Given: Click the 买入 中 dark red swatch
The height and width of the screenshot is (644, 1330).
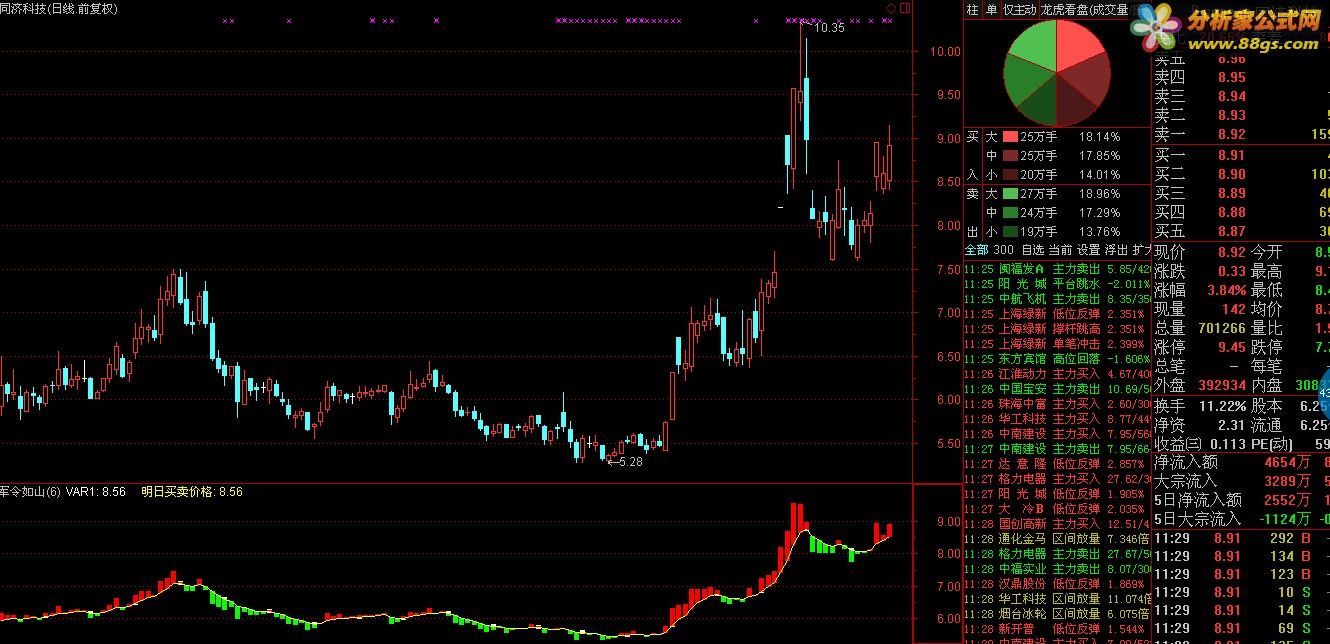Looking at the screenshot, I should click(1010, 155).
